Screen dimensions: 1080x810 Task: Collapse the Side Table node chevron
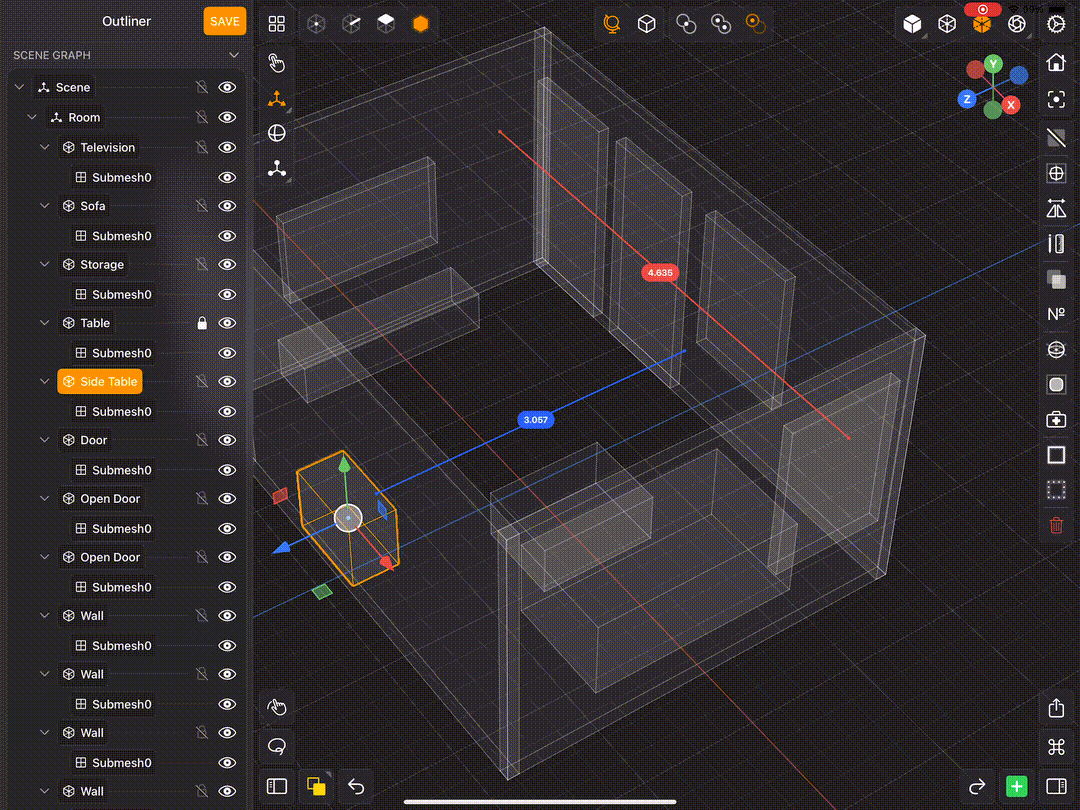(45, 382)
